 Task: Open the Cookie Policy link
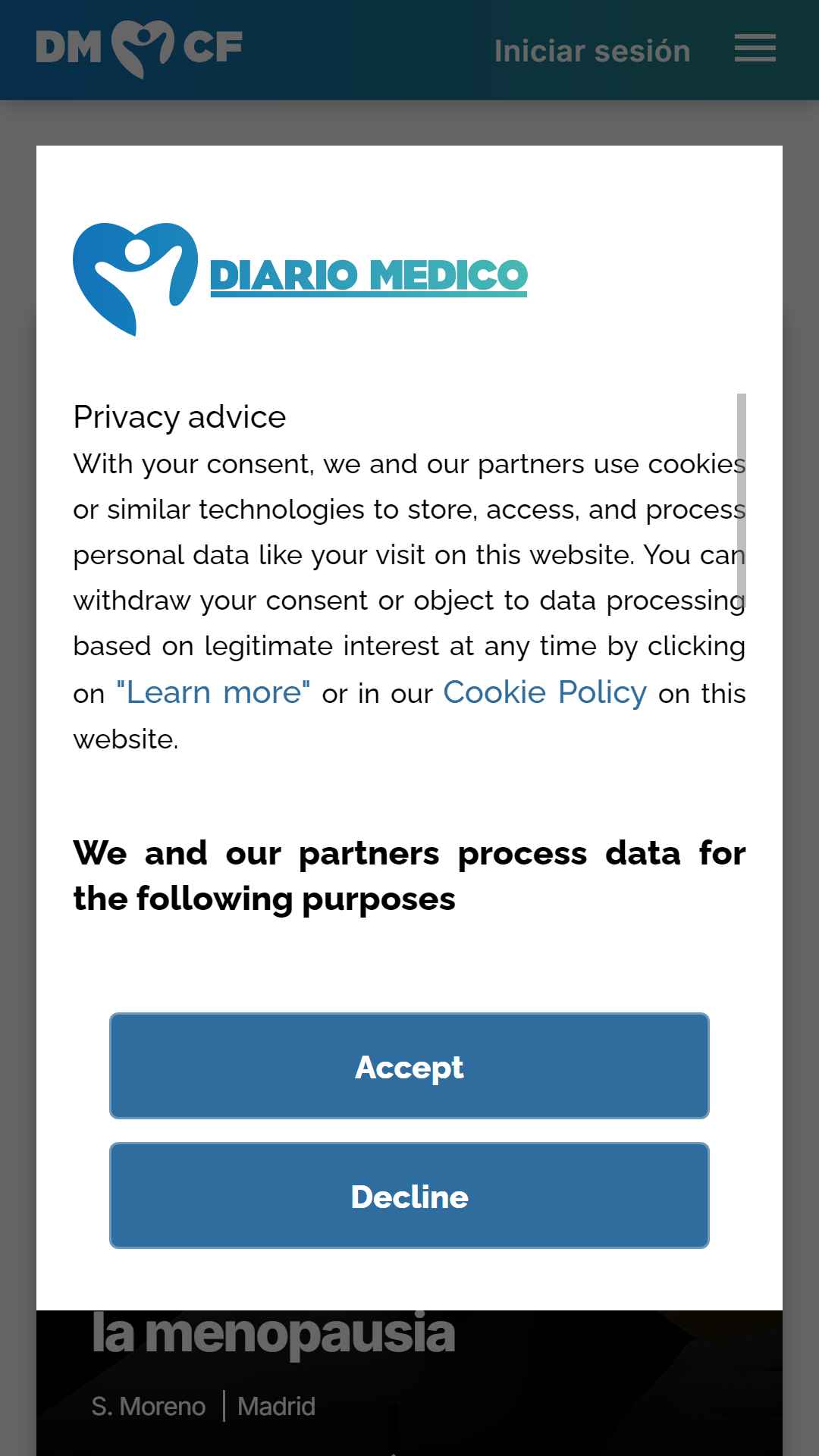click(544, 692)
